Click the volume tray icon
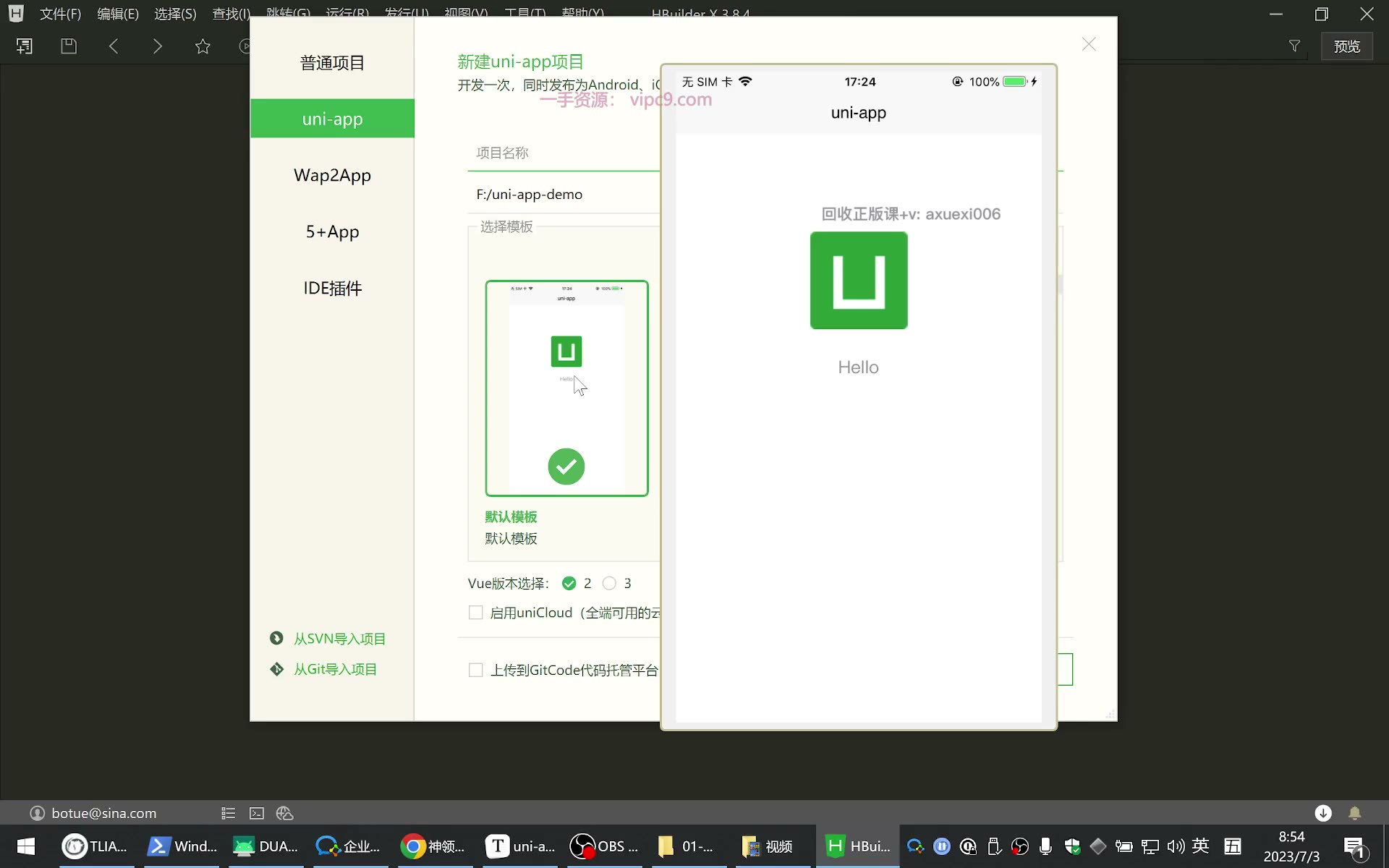This screenshot has height=868, width=1389. (x=1176, y=846)
